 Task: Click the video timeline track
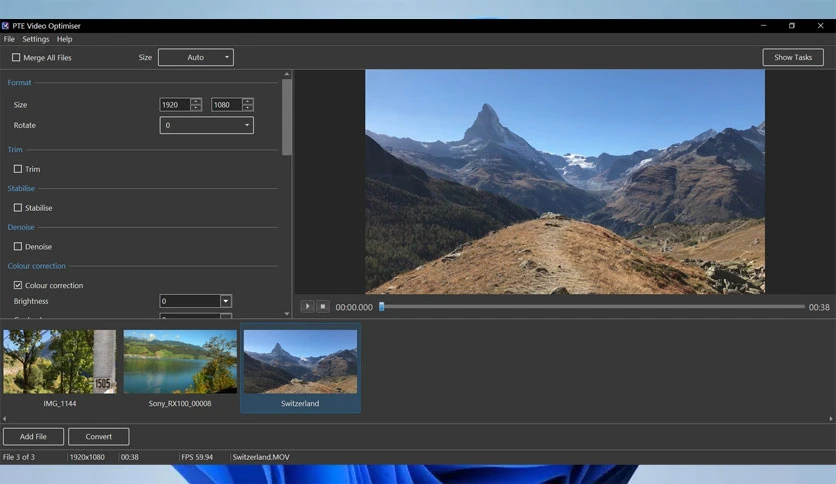pyautogui.click(x=593, y=306)
